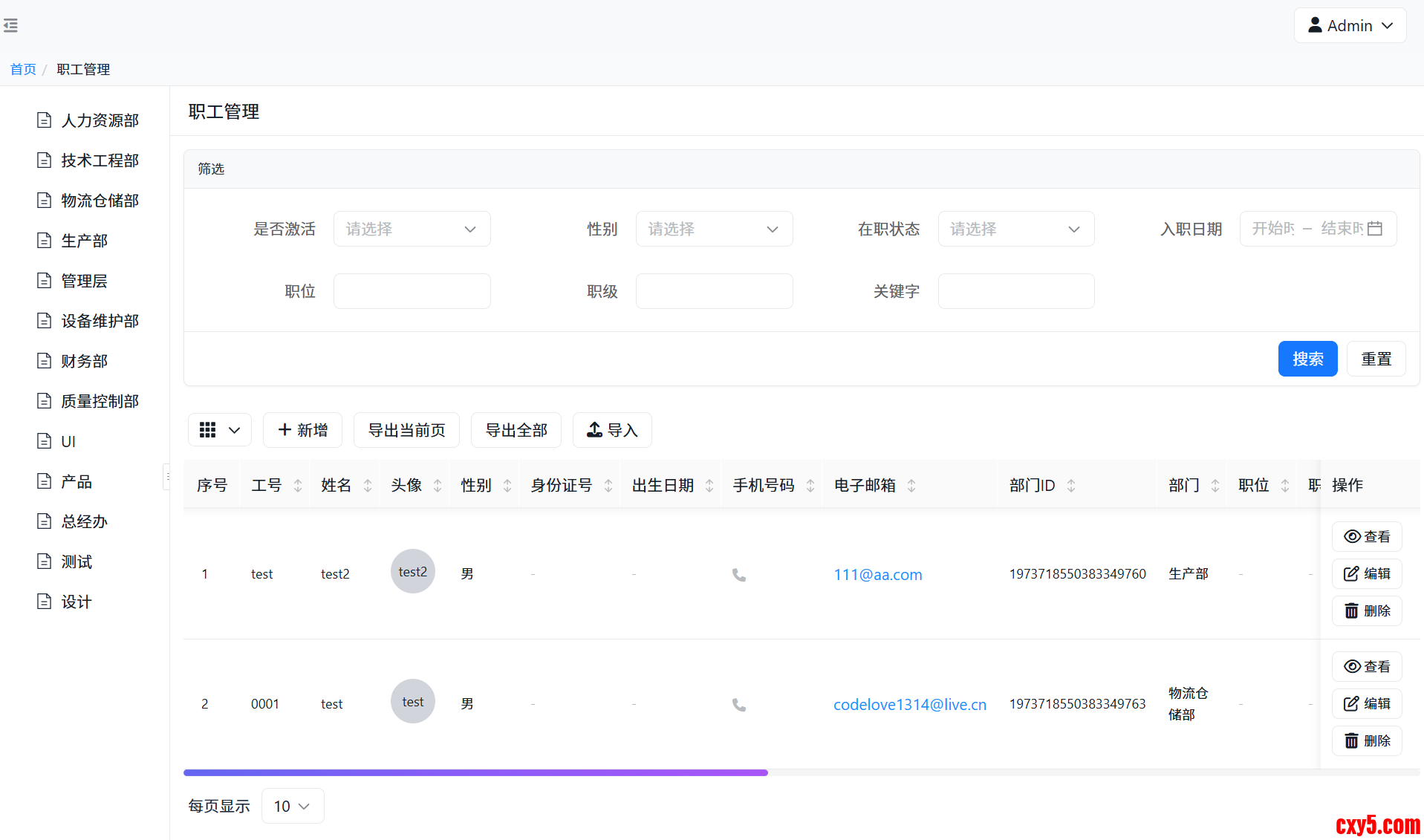Click the calendar icon in the 入职日期 field
The height and width of the screenshot is (840, 1424).
[x=1375, y=229]
